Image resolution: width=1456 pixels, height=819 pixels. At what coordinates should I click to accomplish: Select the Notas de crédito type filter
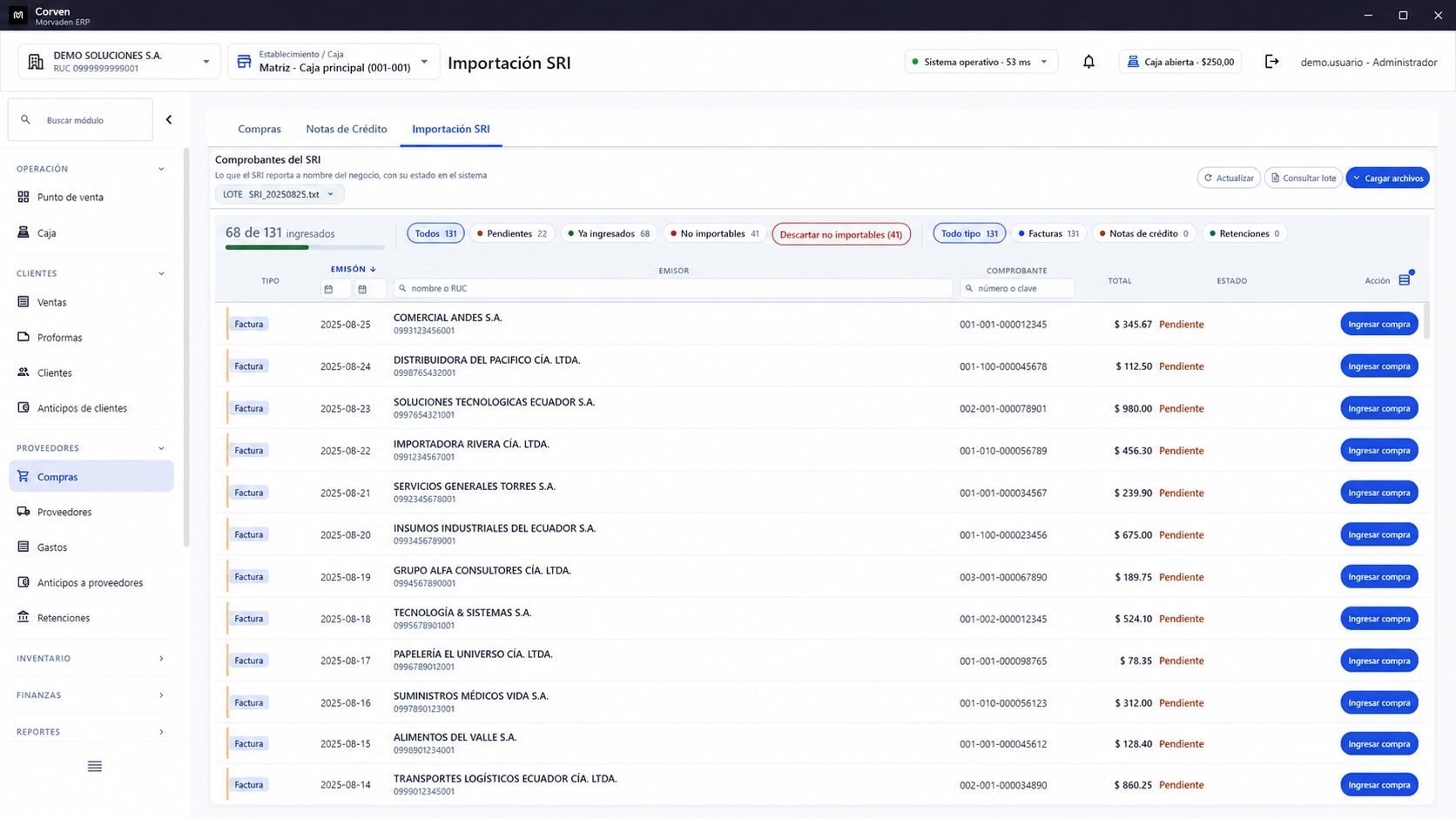pyautogui.click(x=1143, y=233)
